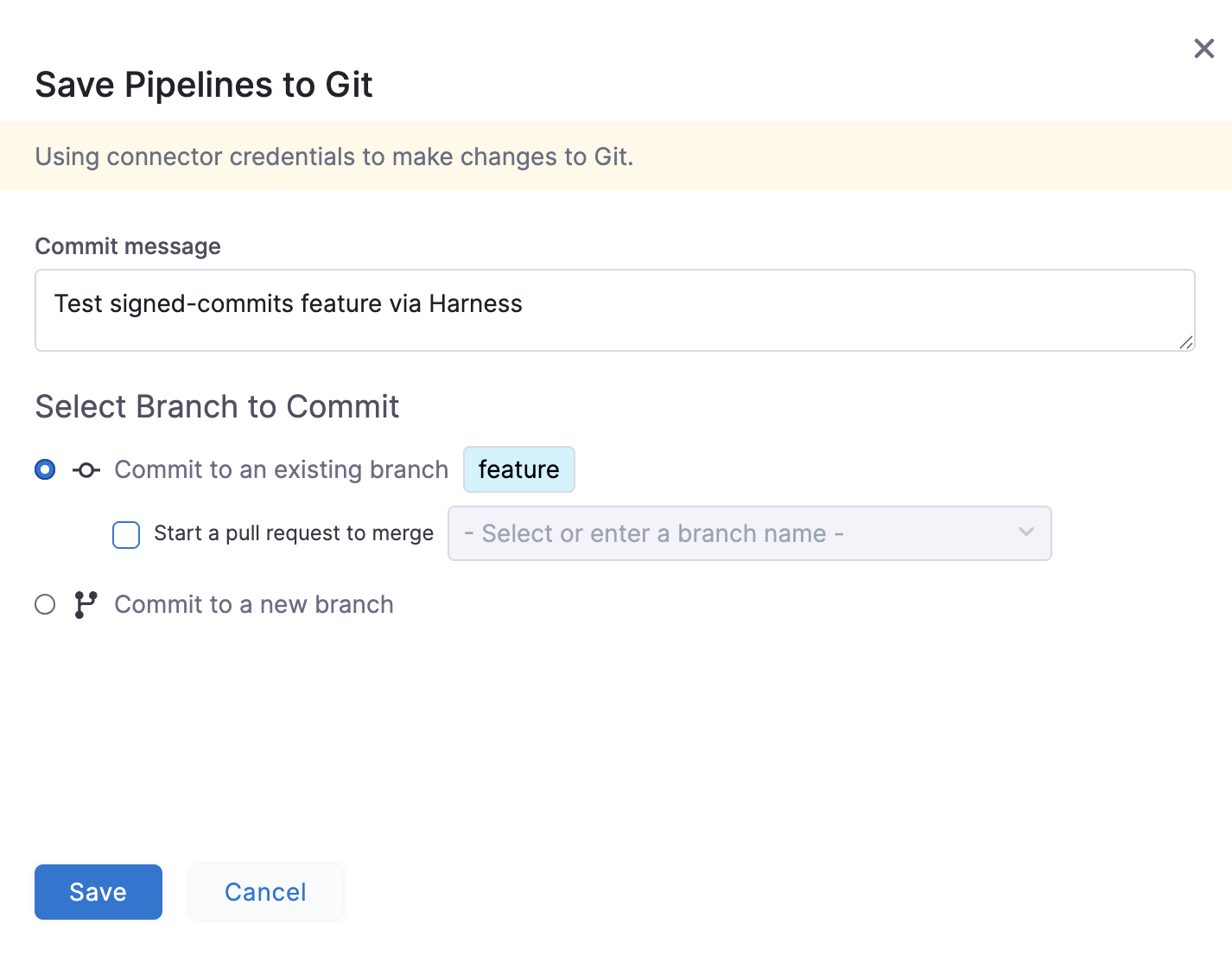Open the branch name select field
1232x956 pixels.
[x=734, y=533]
